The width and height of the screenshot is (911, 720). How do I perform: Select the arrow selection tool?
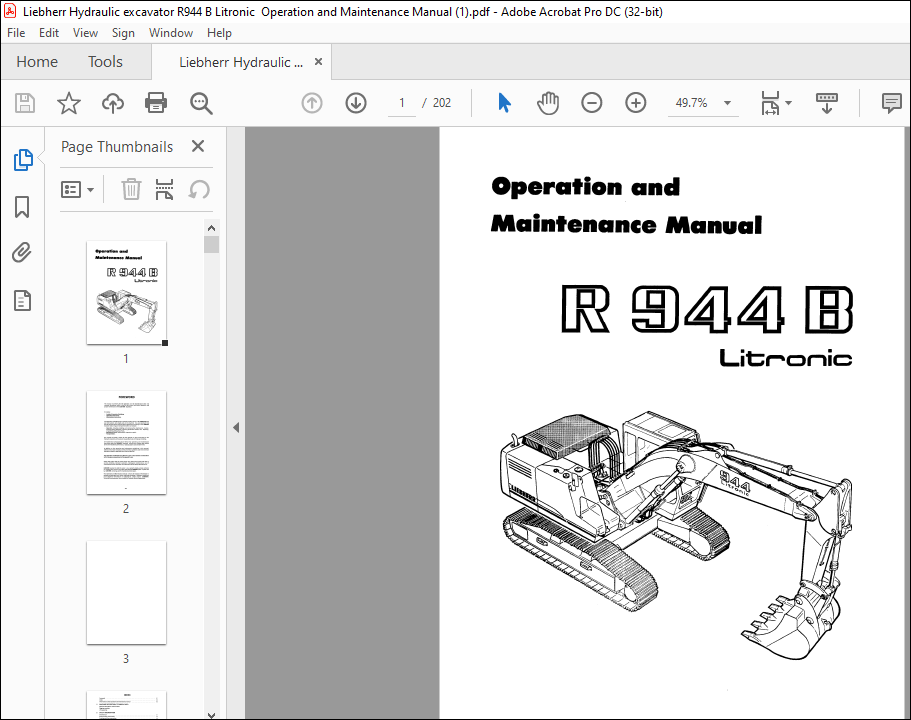504,103
